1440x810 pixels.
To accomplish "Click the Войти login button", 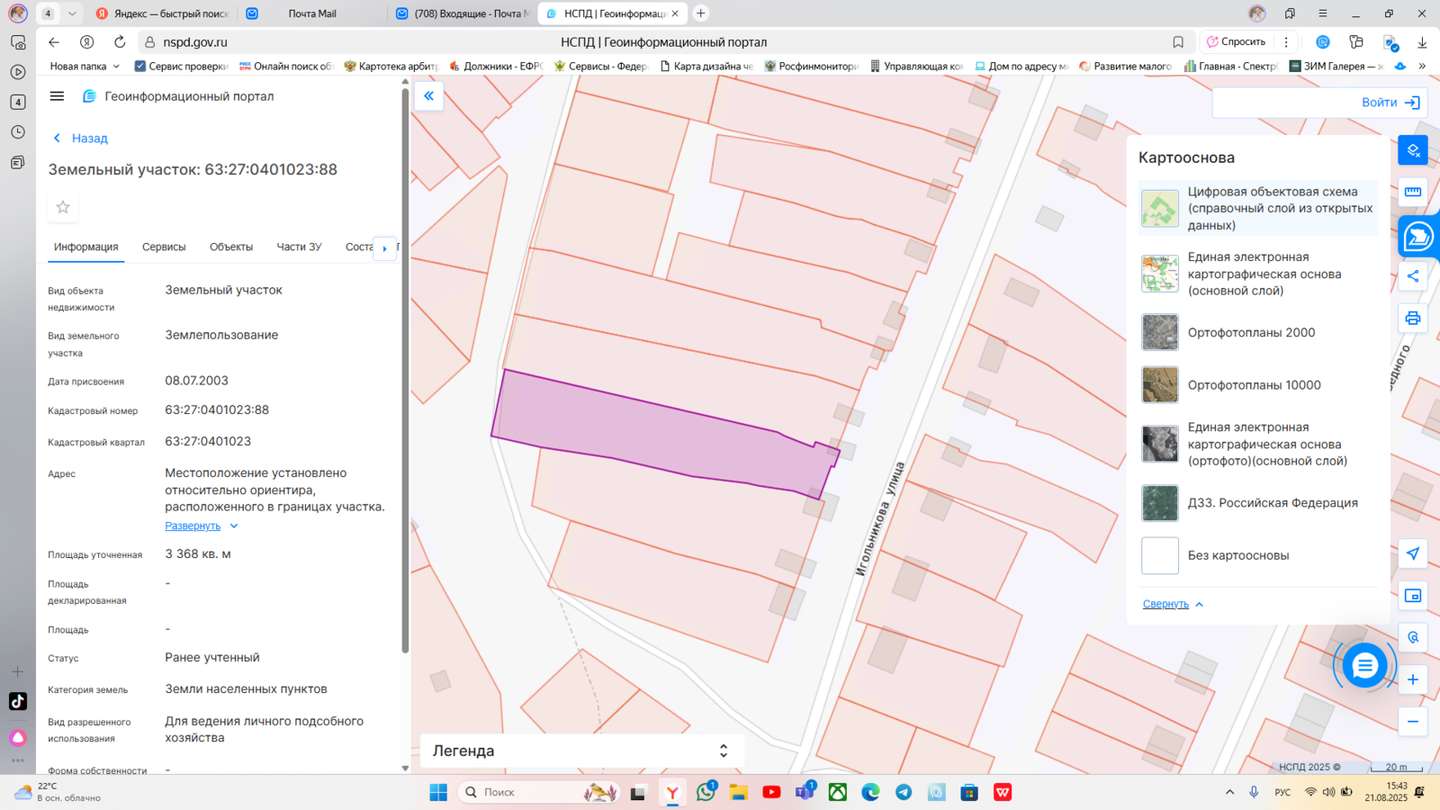I will click(x=1389, y=102).
